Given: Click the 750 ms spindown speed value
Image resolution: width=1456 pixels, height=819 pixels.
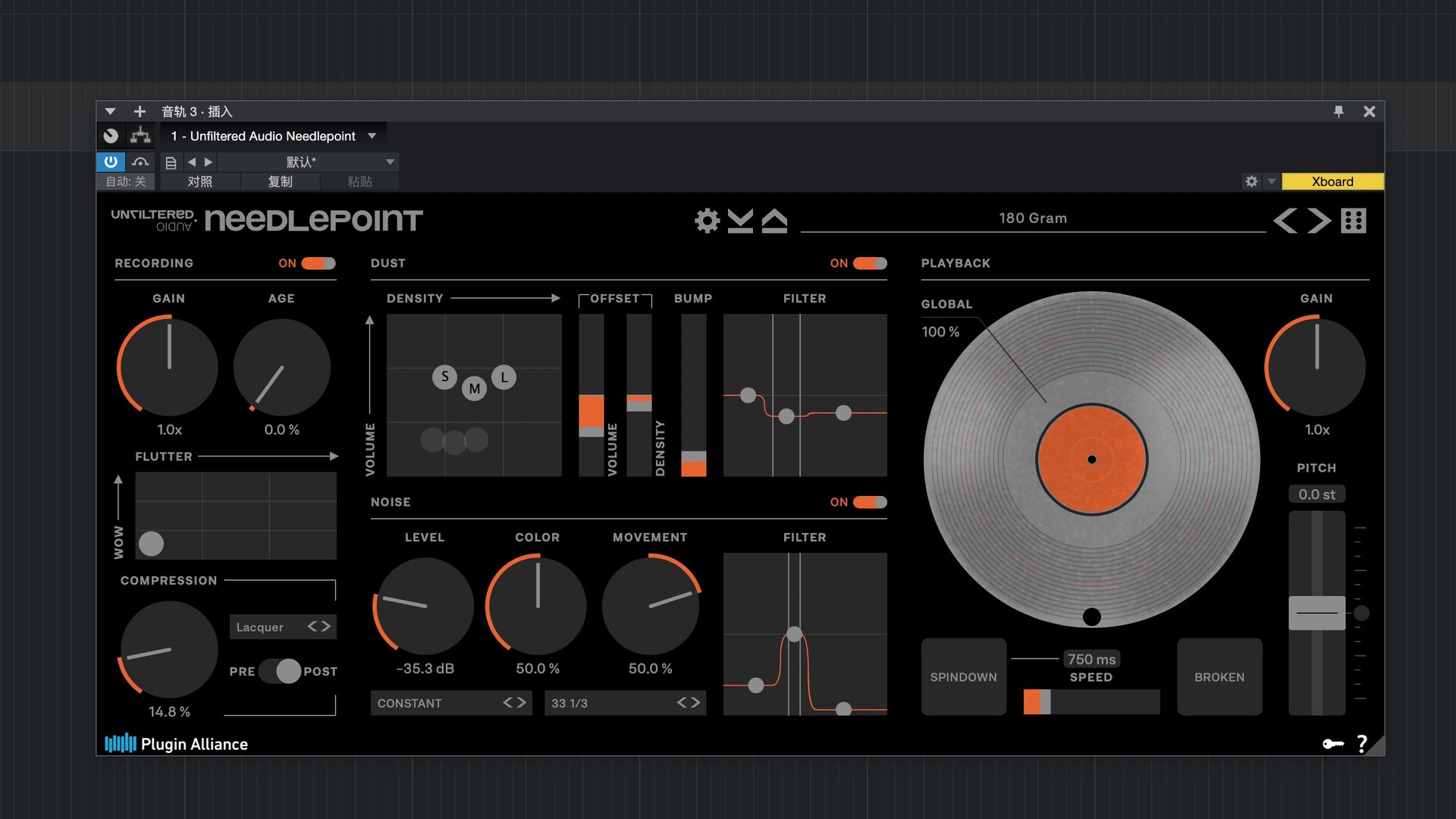Looking at the screenshot, I should coord(1091,659).
